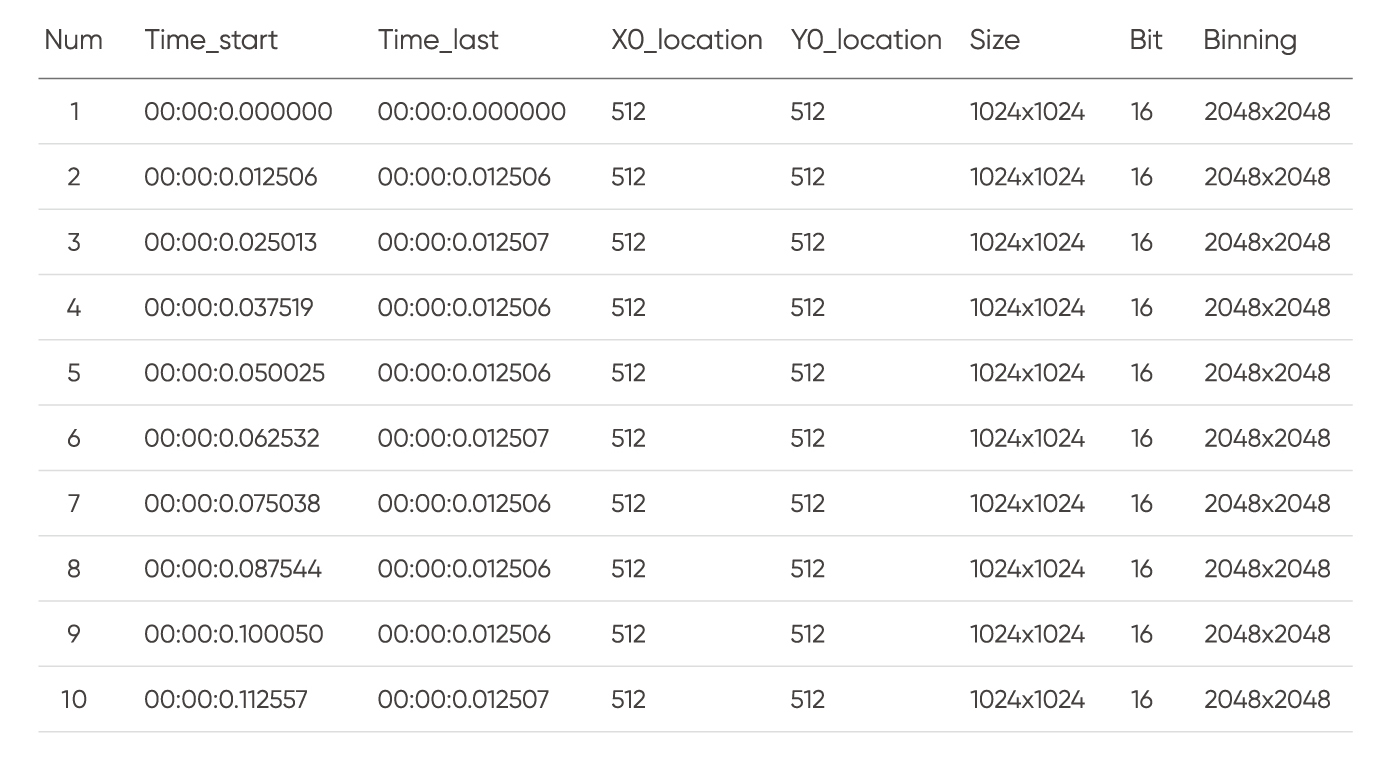This screenshot has width=1375, height=768.
Task: Click Time_start value 00:00:0.112557
Action: [225, 699]
